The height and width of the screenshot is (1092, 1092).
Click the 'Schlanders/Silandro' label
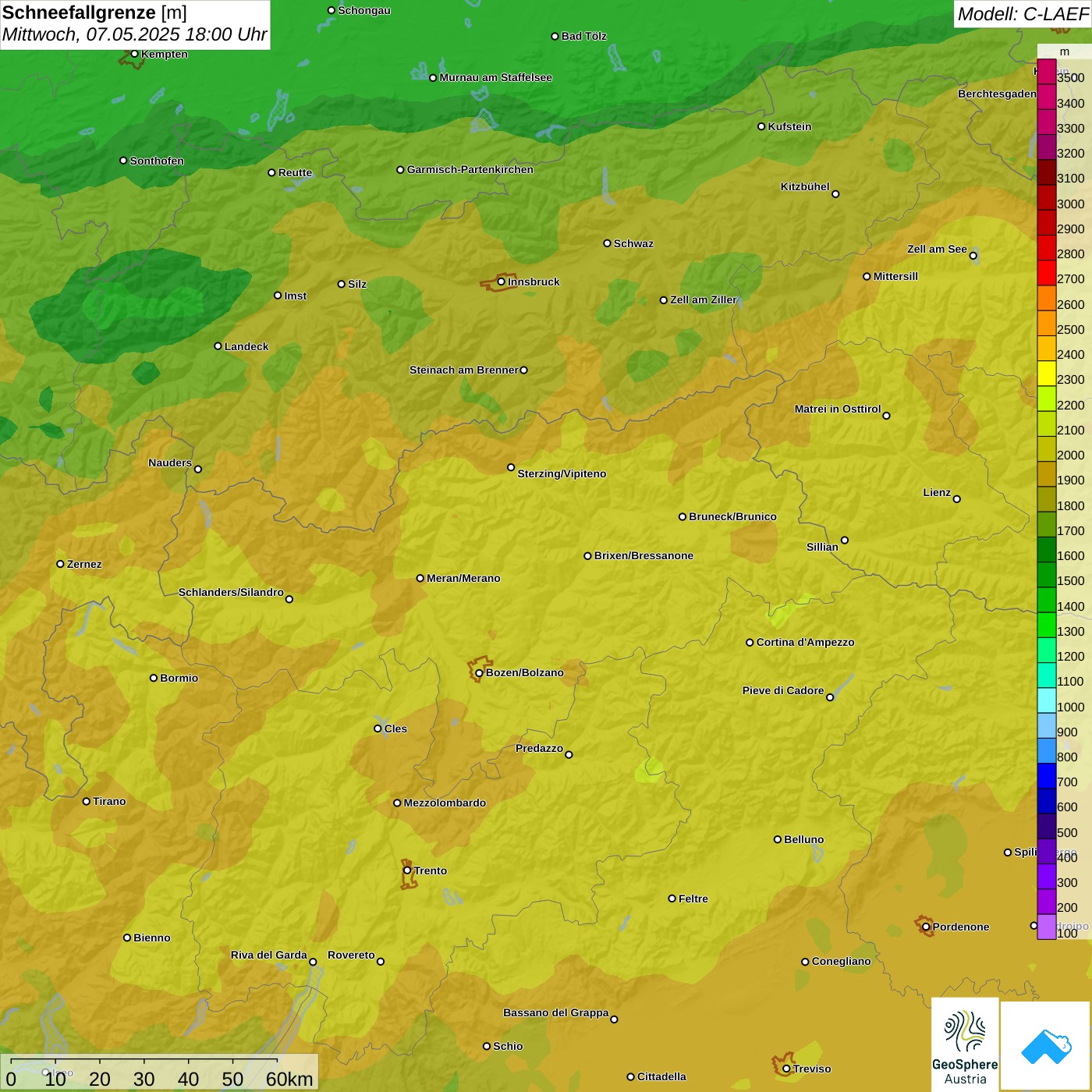click(x=231, y=592)
